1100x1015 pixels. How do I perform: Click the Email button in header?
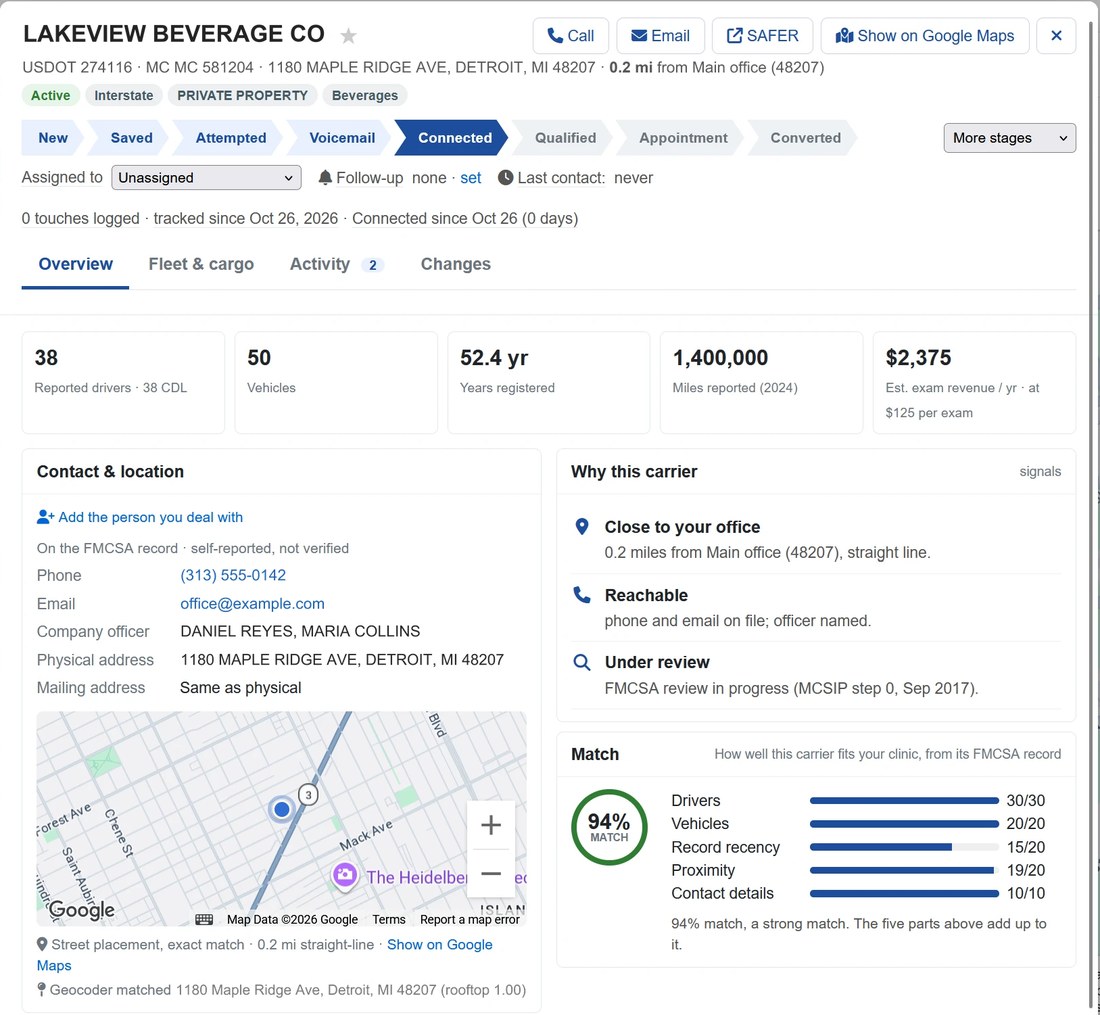(x=660, y=36)
